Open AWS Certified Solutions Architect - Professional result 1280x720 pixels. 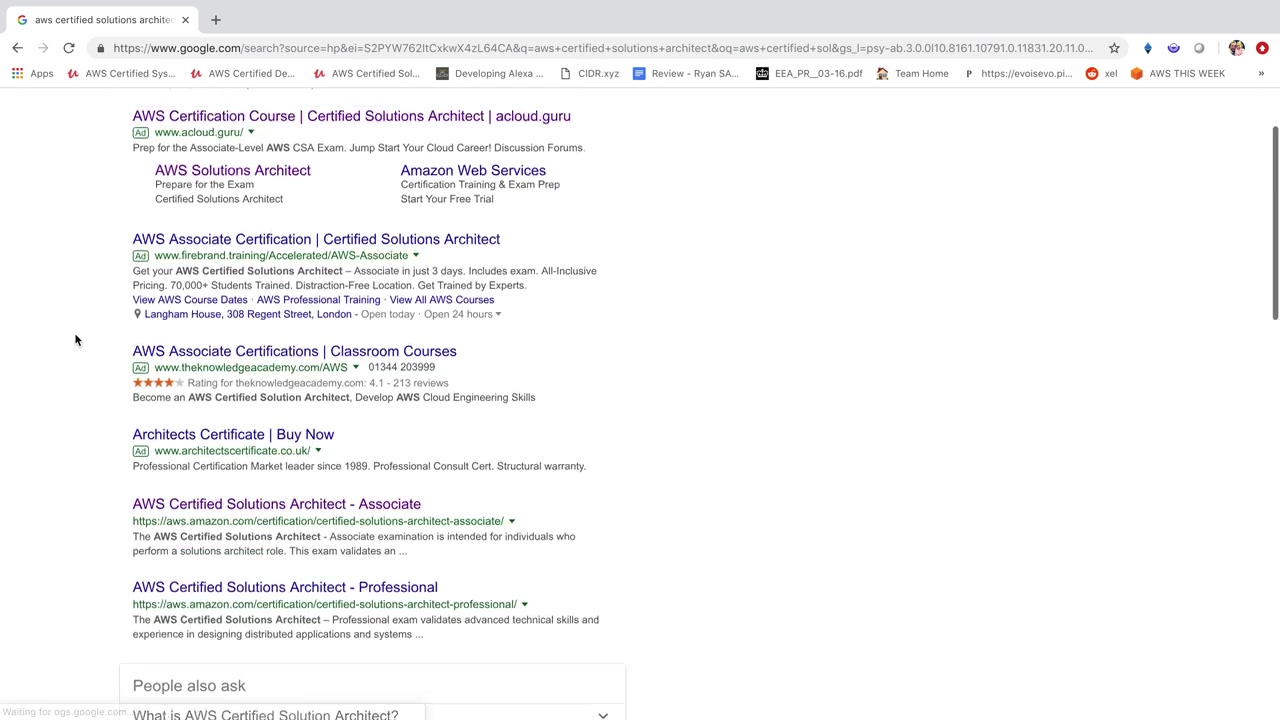point(285,587)
